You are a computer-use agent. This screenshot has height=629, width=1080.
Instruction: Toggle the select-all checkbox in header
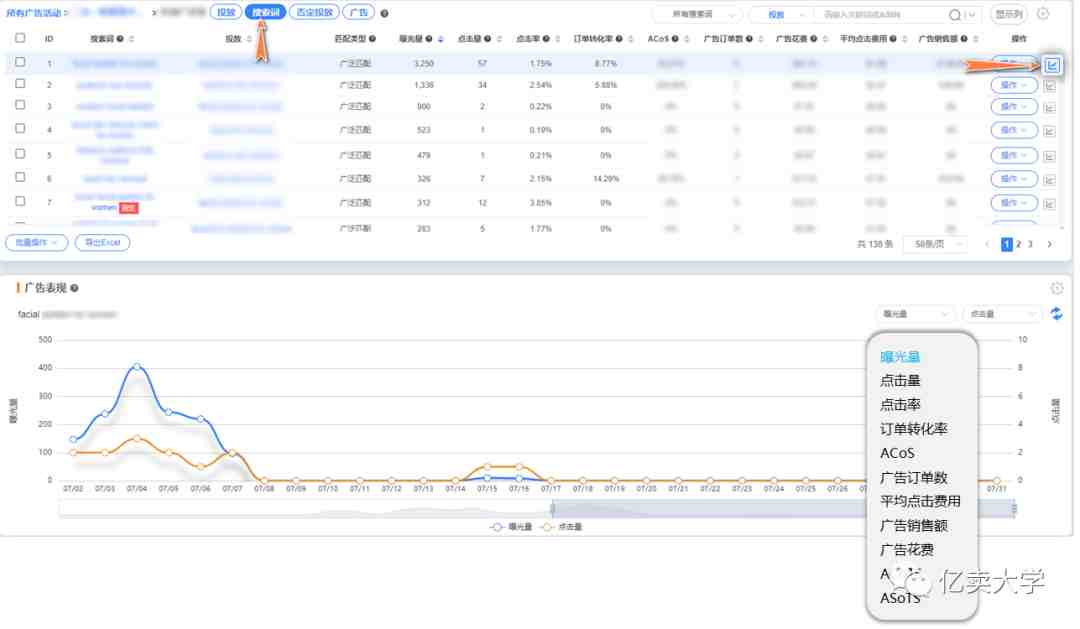pyautogui.click(x=20, y=38)
